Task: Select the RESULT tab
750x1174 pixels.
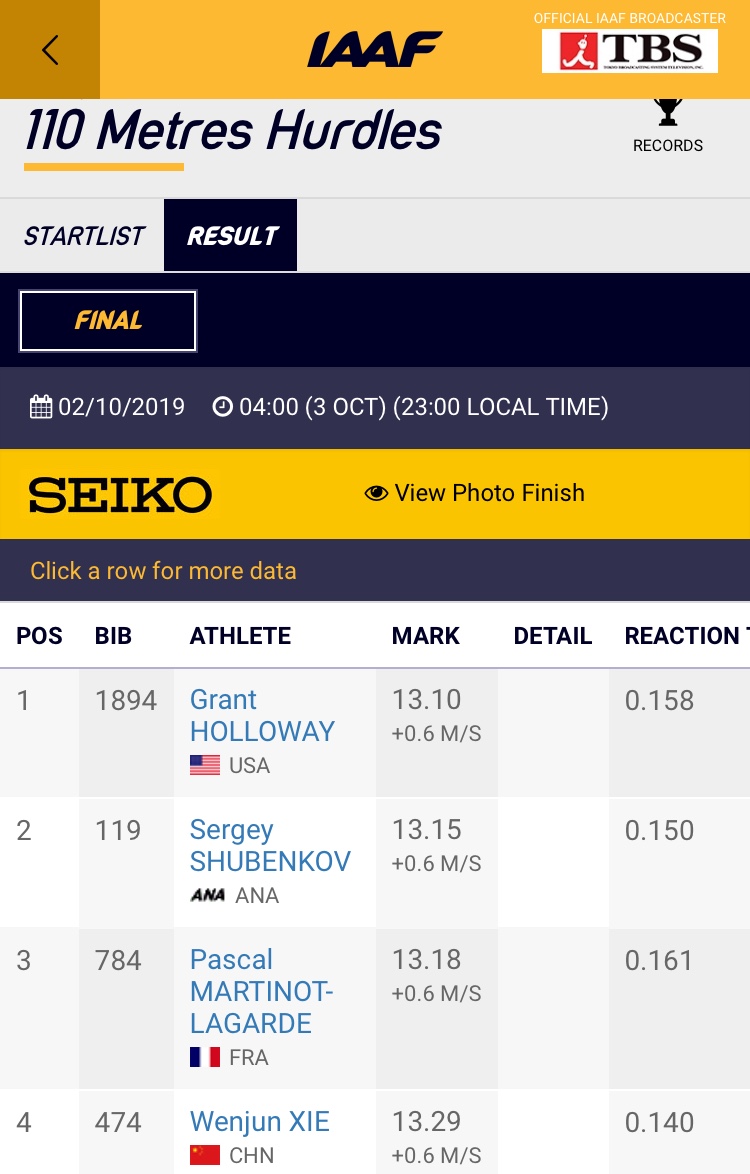Action: [231, 235]
